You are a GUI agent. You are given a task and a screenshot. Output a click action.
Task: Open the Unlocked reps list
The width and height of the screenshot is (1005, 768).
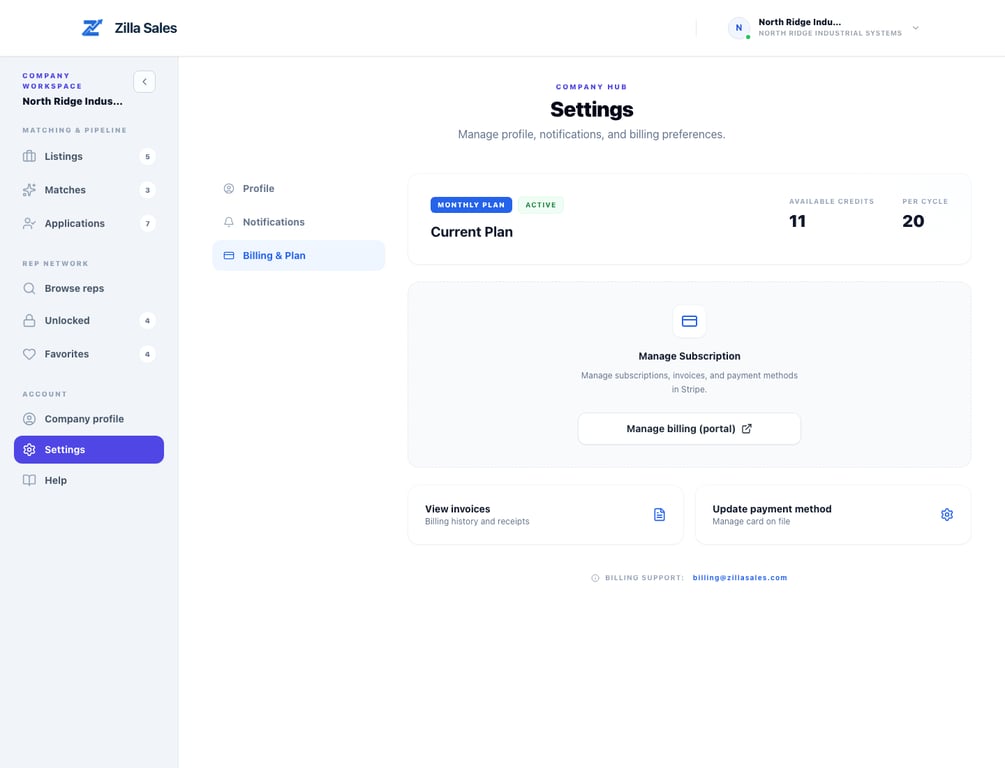pyautogui.click(x=88, y=321)
